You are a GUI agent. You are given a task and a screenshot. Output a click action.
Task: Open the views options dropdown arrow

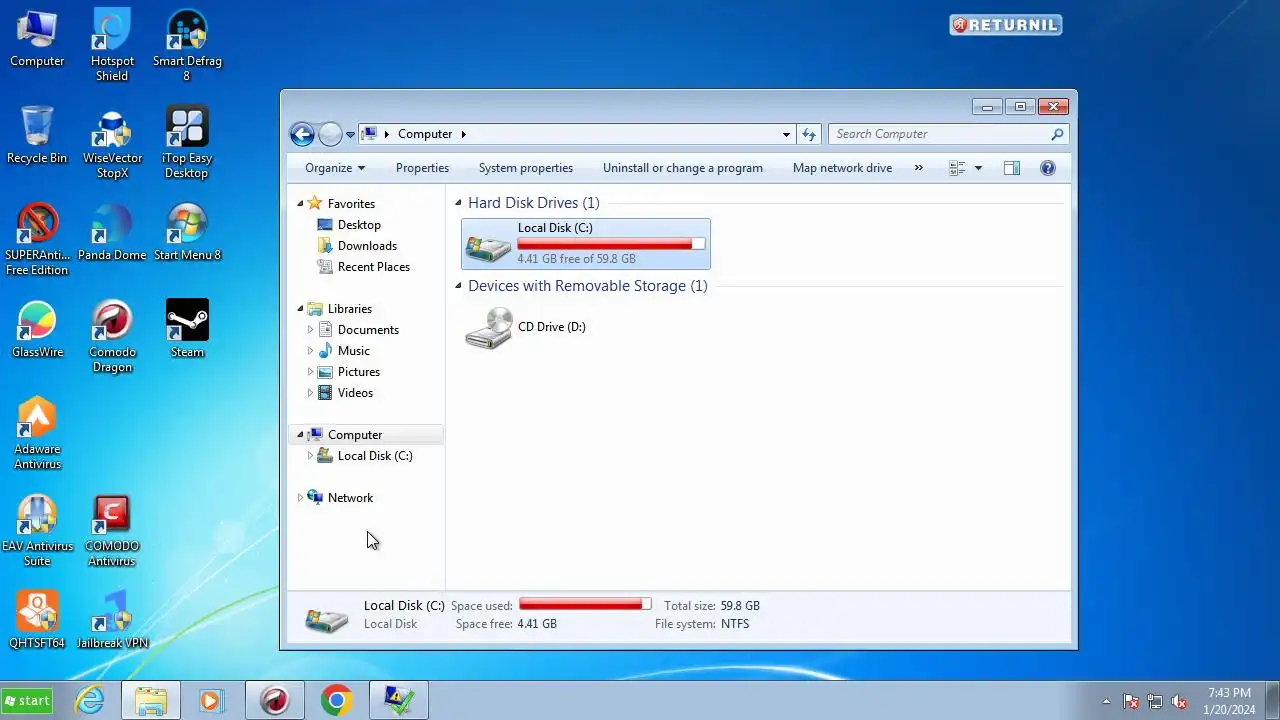pos(978,168)
